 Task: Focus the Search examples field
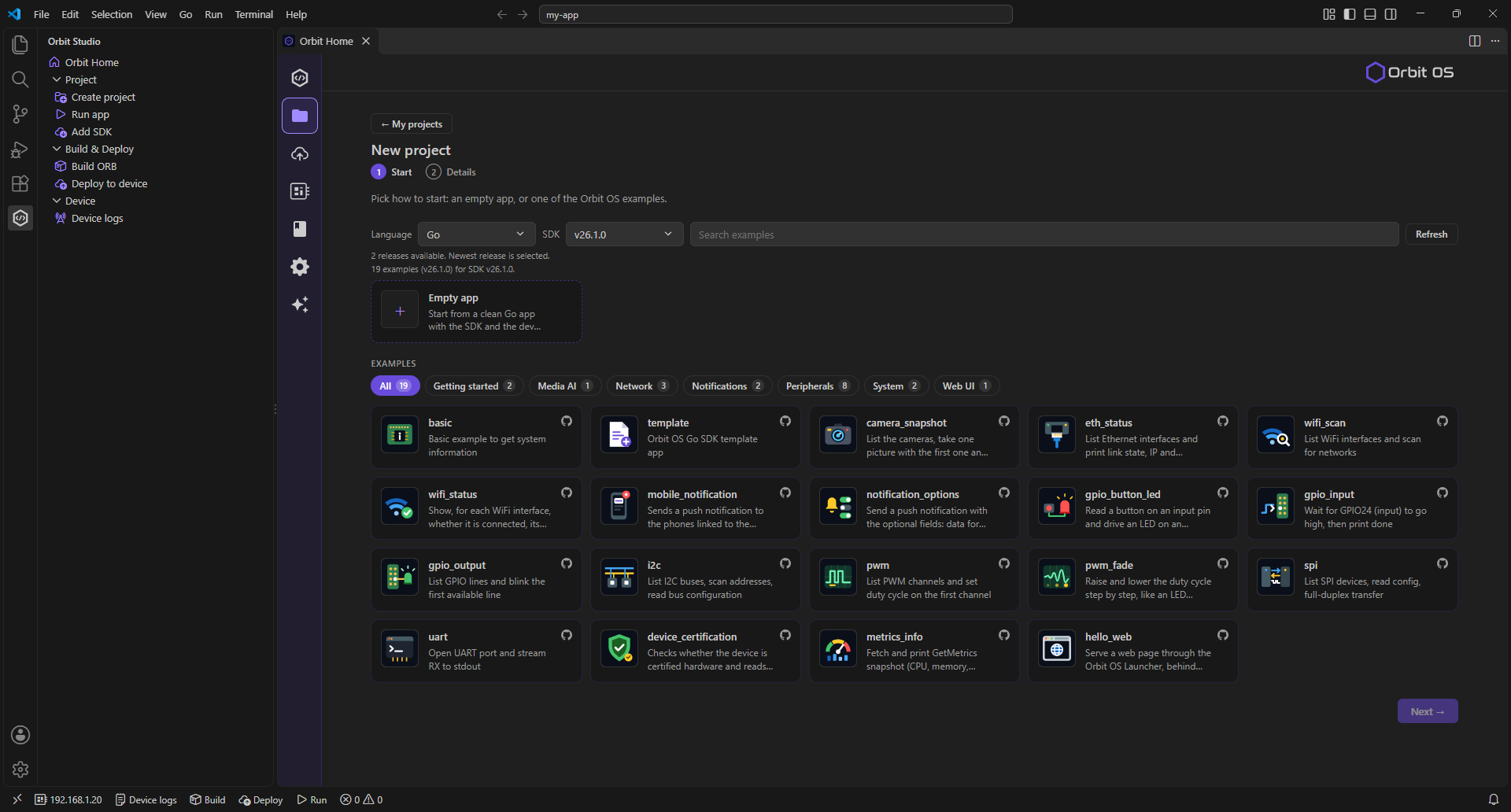[x=1044, y=234]
